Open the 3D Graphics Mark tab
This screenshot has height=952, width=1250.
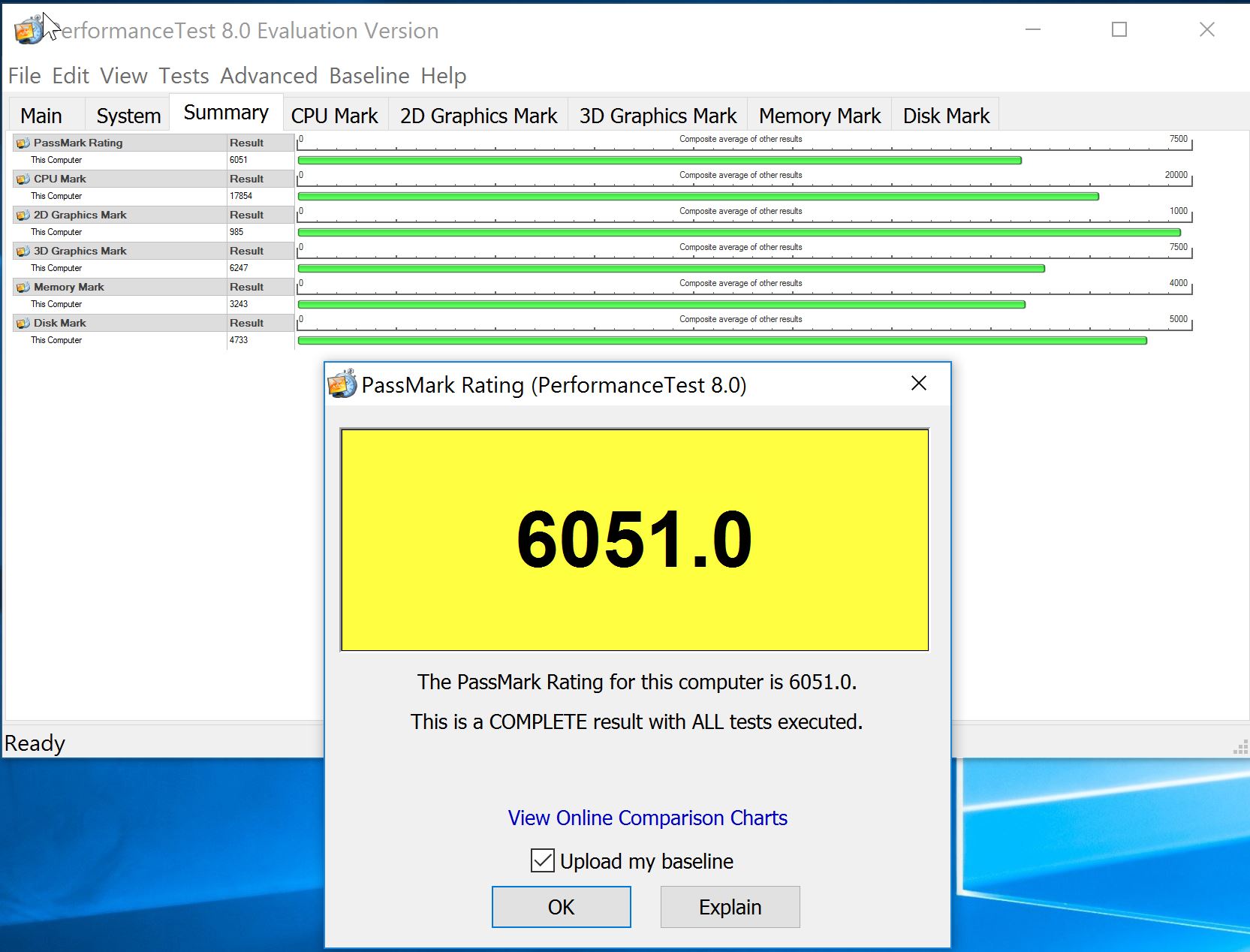[x=658, y=116]
